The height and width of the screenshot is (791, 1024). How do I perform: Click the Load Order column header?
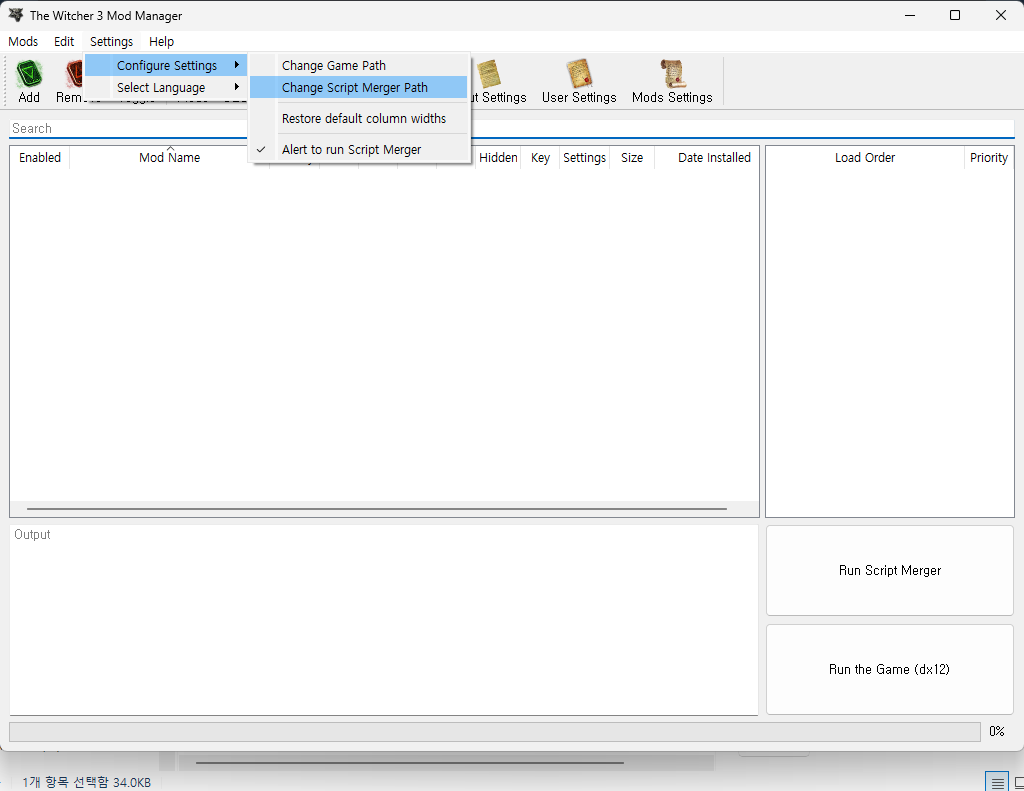click(x=865, y=157)
